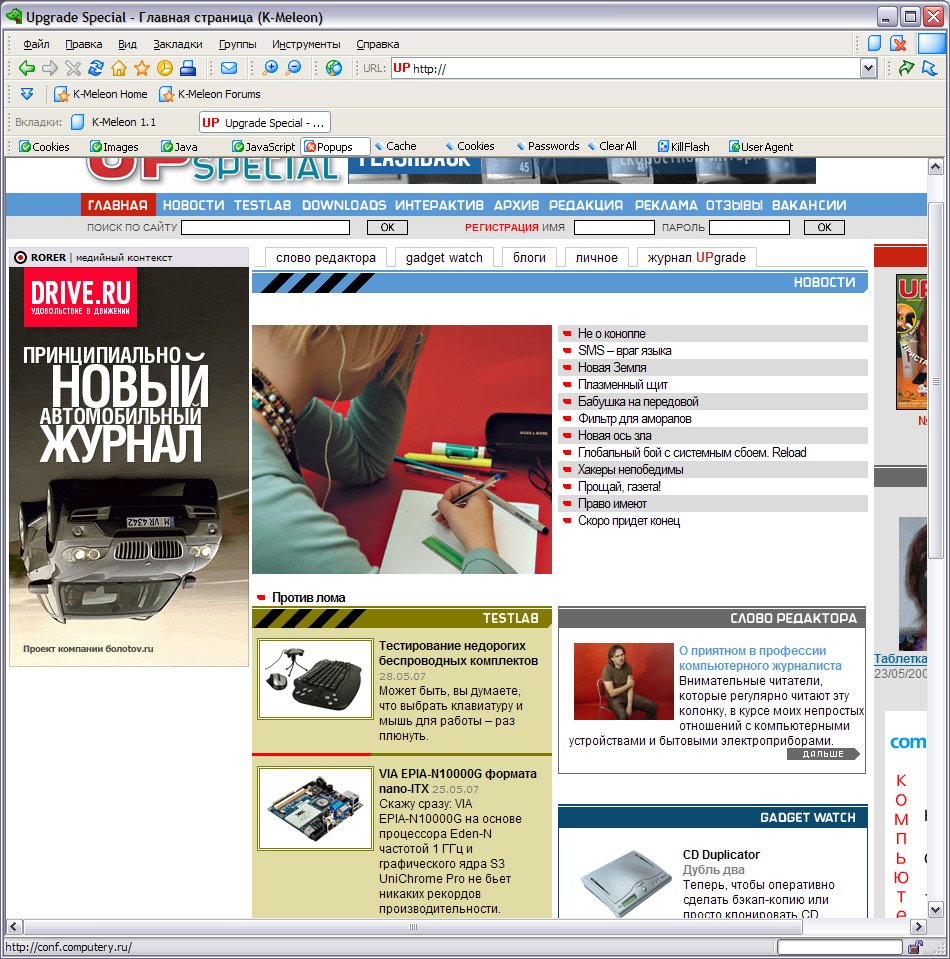Toggle the Java setting
This screenshot has width=950, height=959.
179,147
